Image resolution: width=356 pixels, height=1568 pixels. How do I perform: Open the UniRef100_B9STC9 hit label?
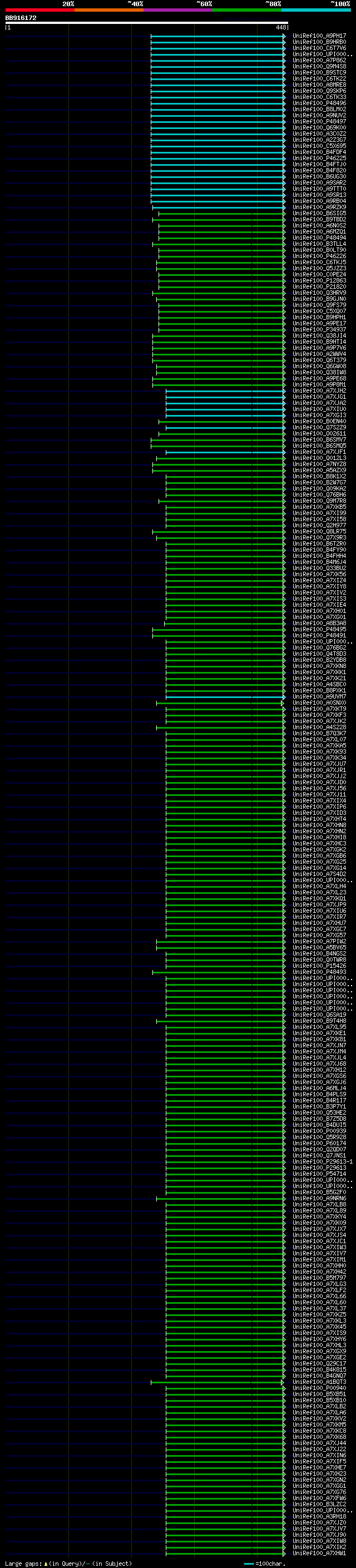319,72
